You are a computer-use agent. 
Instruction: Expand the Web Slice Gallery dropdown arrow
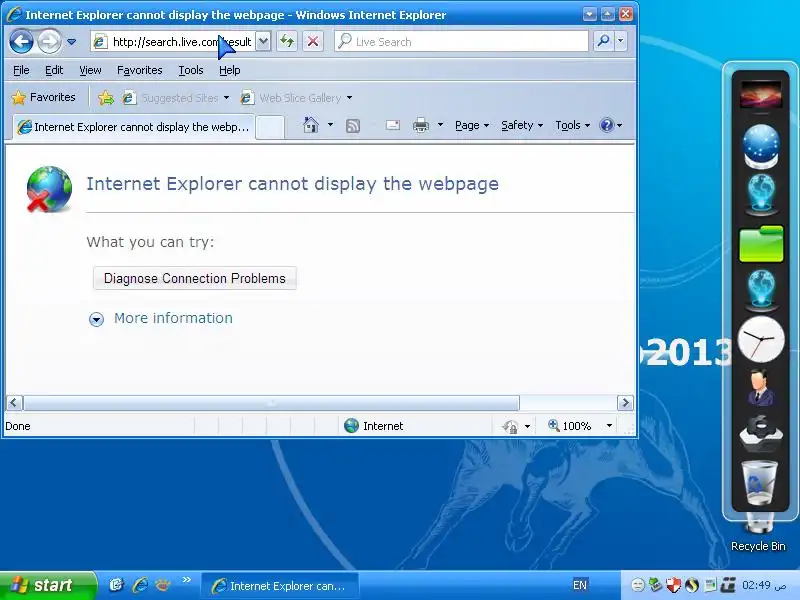pos(349,97)
